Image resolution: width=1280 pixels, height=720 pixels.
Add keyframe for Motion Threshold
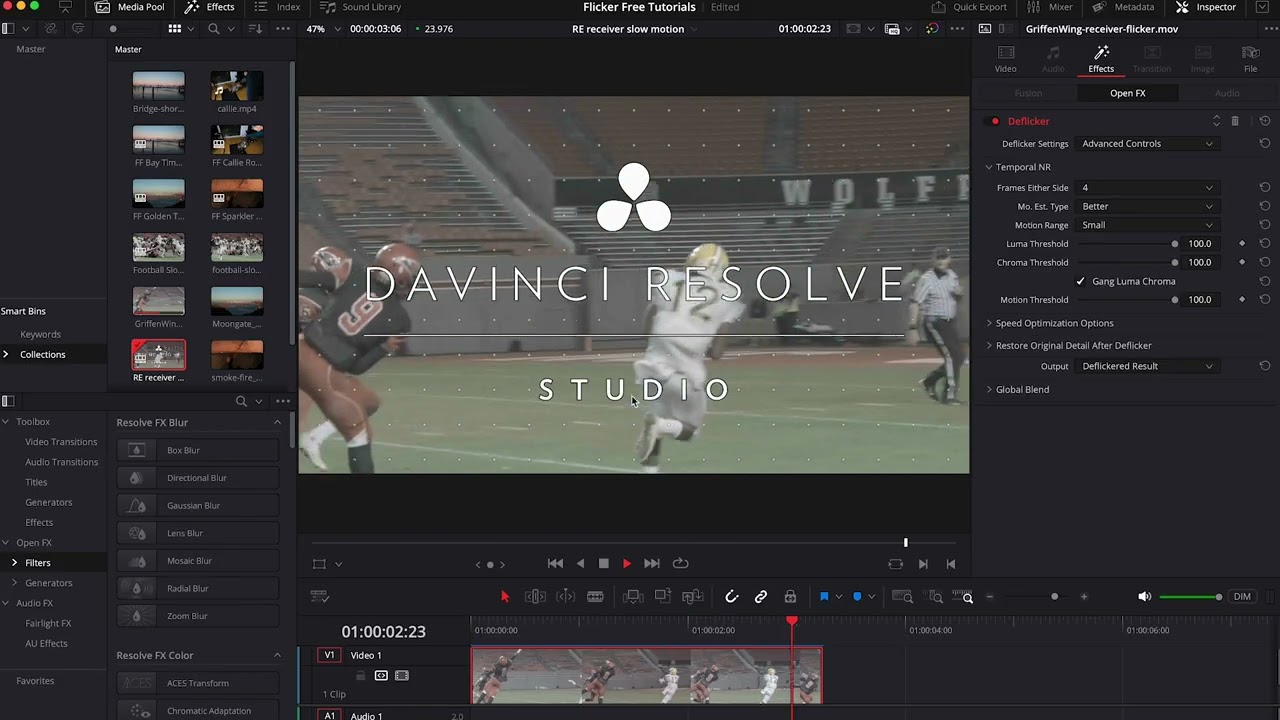point(1242,300)
